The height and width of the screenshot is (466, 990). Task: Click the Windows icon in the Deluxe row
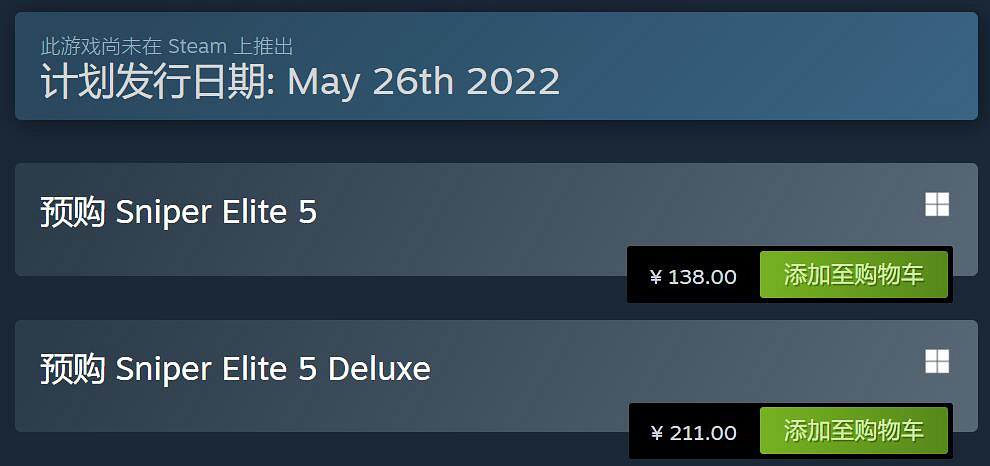pyautogui.click(x=937, y=361)
